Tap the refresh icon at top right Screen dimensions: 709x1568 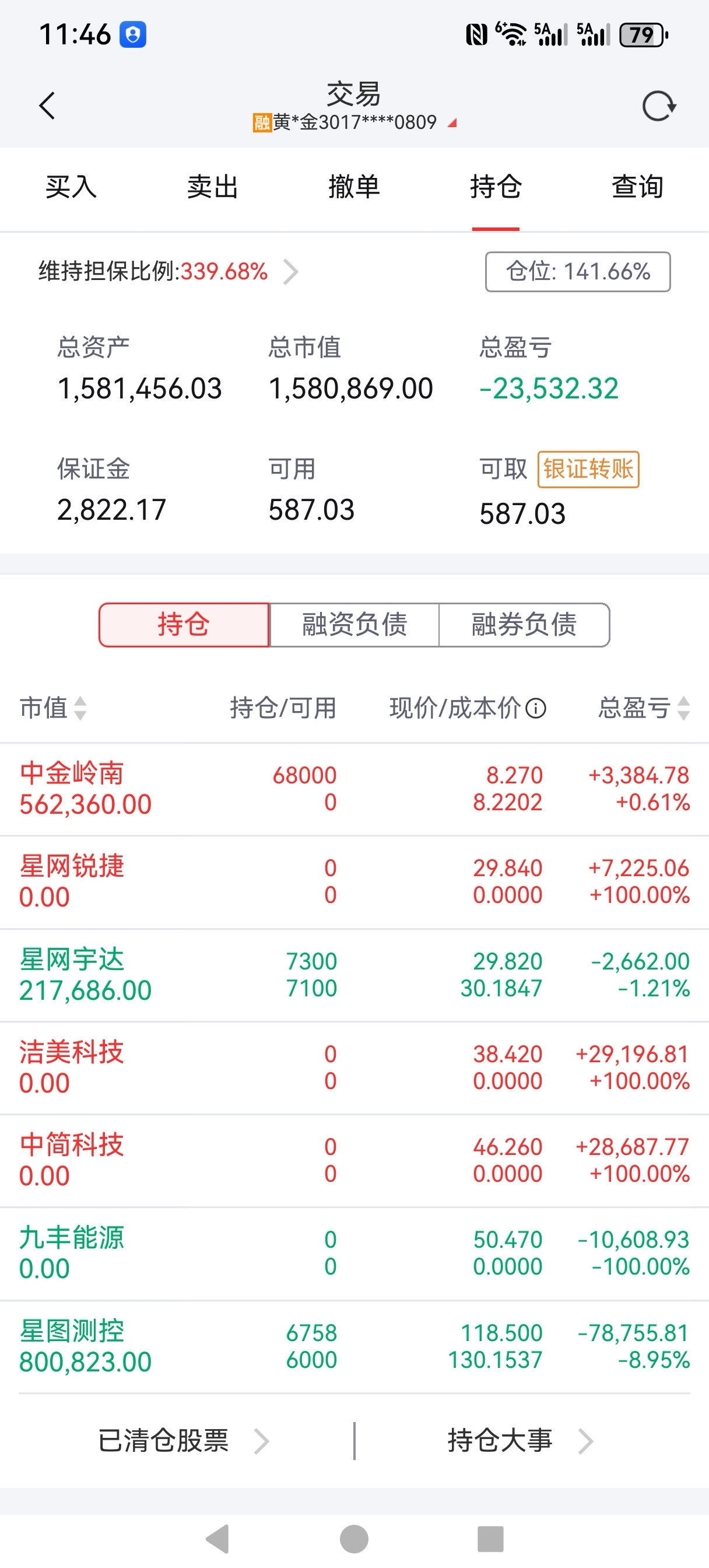[658, 107]
